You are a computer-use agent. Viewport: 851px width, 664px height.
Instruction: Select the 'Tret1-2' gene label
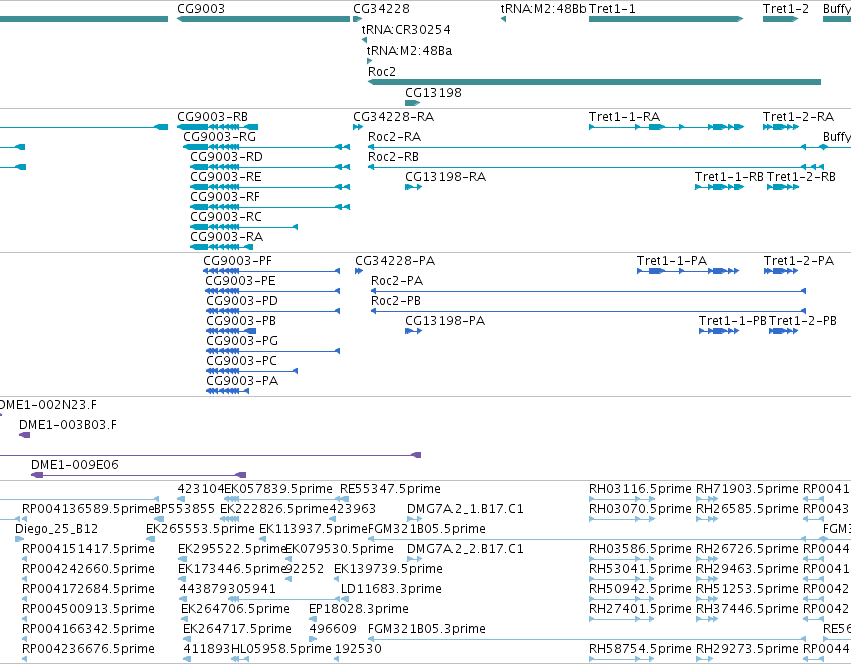pos(786,9)
